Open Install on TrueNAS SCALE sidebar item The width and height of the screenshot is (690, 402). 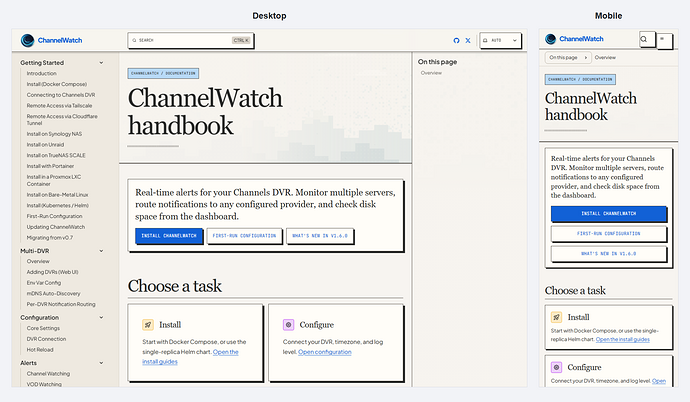(56, 155)
